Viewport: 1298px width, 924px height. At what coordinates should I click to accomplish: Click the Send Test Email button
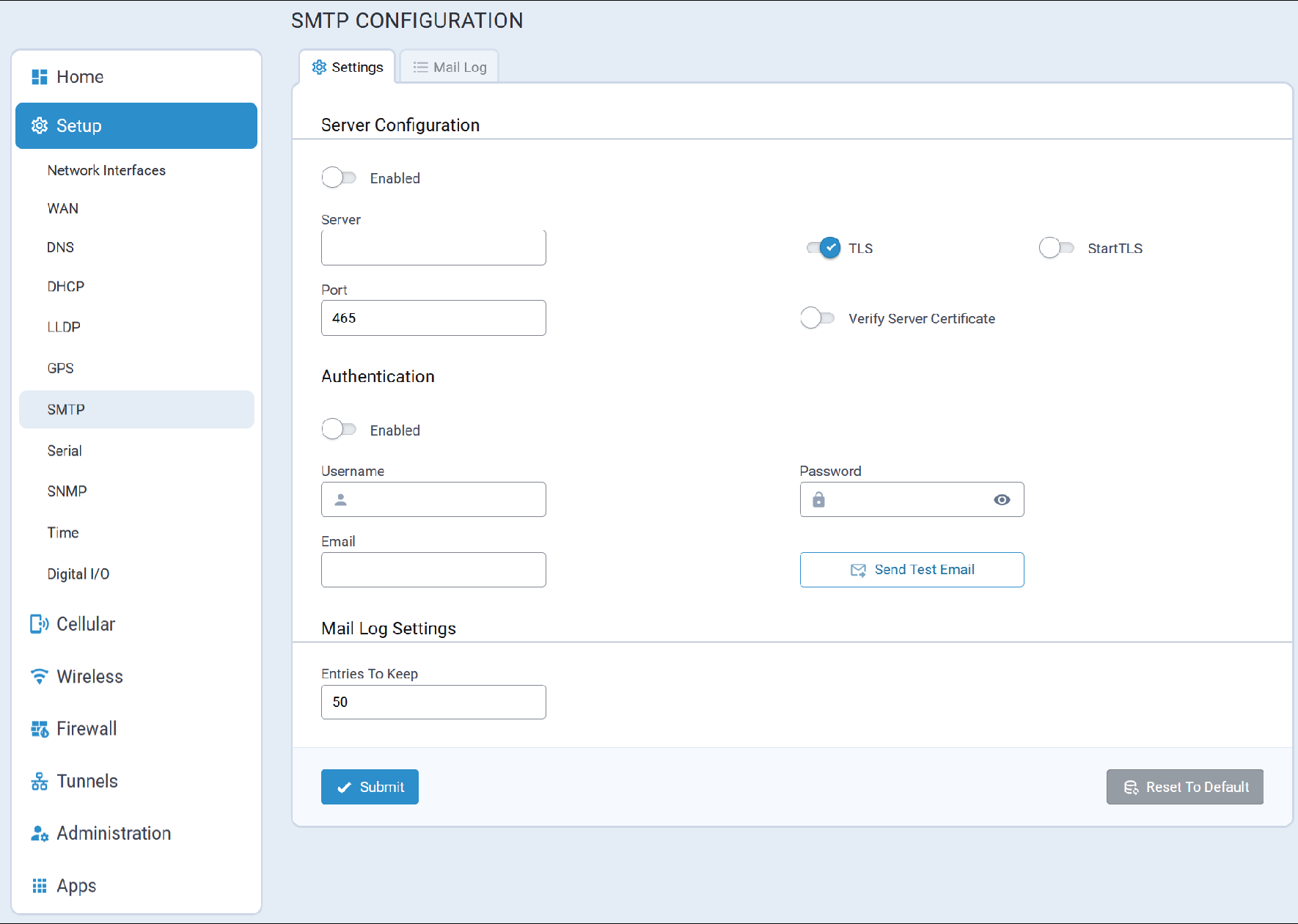(x=912, y=570)
